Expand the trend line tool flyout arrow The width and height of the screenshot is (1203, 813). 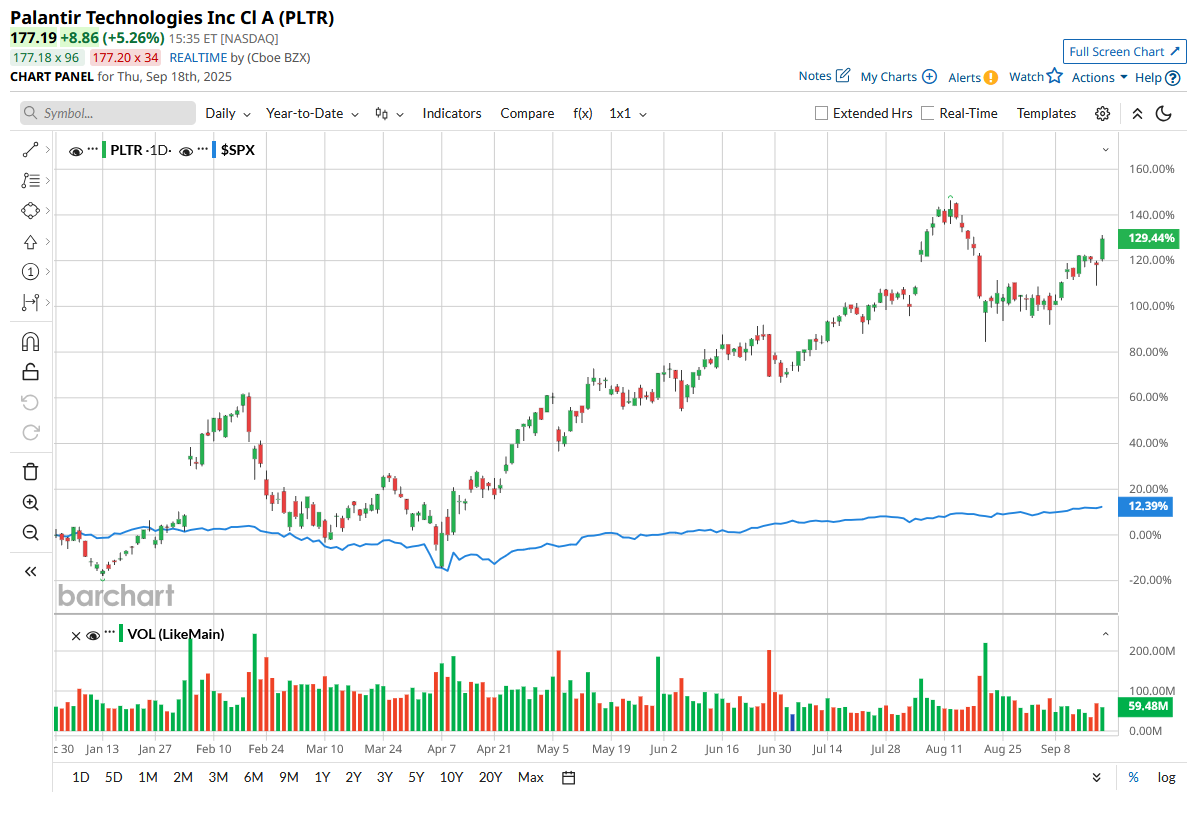pos(48,150)
